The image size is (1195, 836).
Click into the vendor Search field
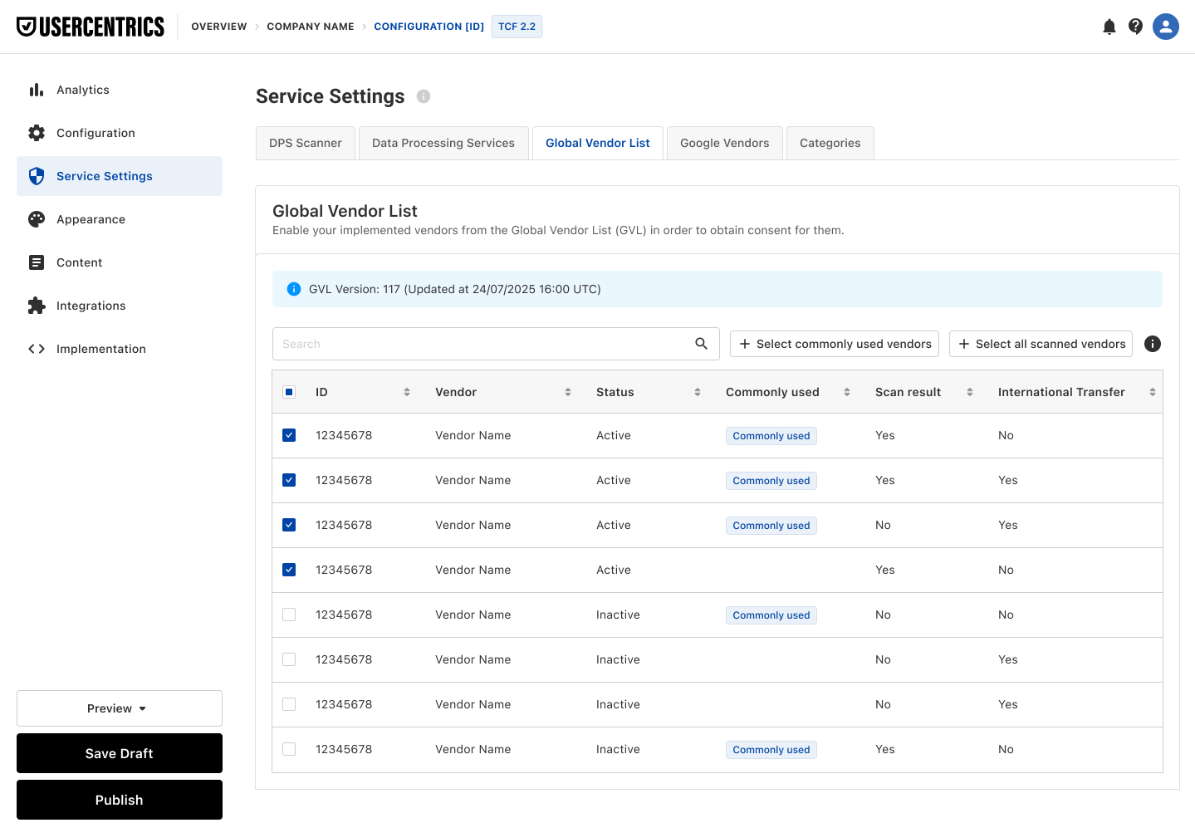pos(495,344)
